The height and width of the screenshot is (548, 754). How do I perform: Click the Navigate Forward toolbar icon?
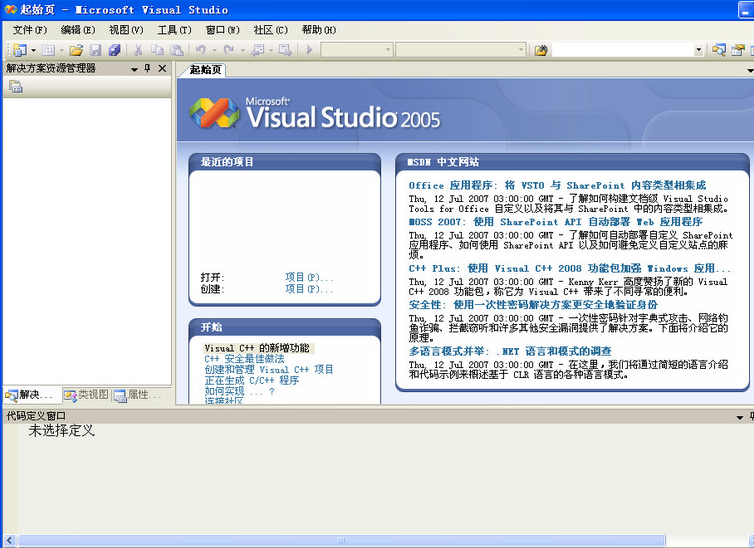click(x=285, y=50)
